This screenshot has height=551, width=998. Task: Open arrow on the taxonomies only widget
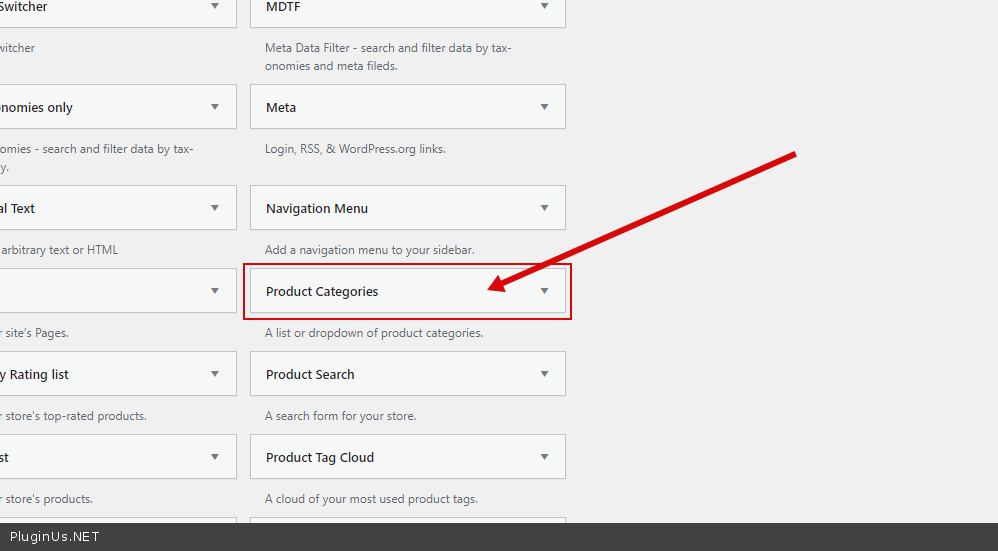(x=215, y=107)
